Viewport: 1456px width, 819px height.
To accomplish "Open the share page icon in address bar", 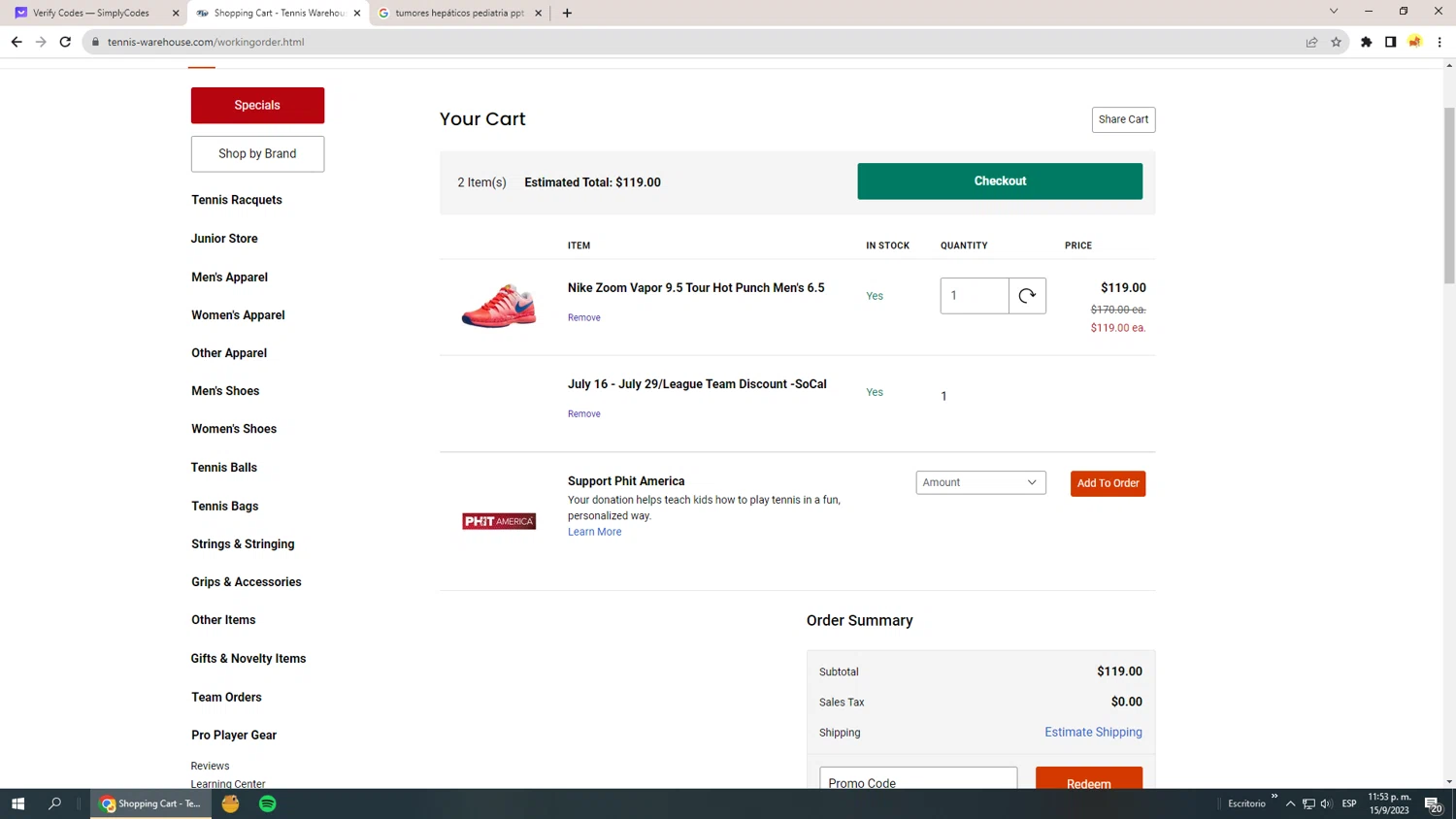I will 1311,42.
